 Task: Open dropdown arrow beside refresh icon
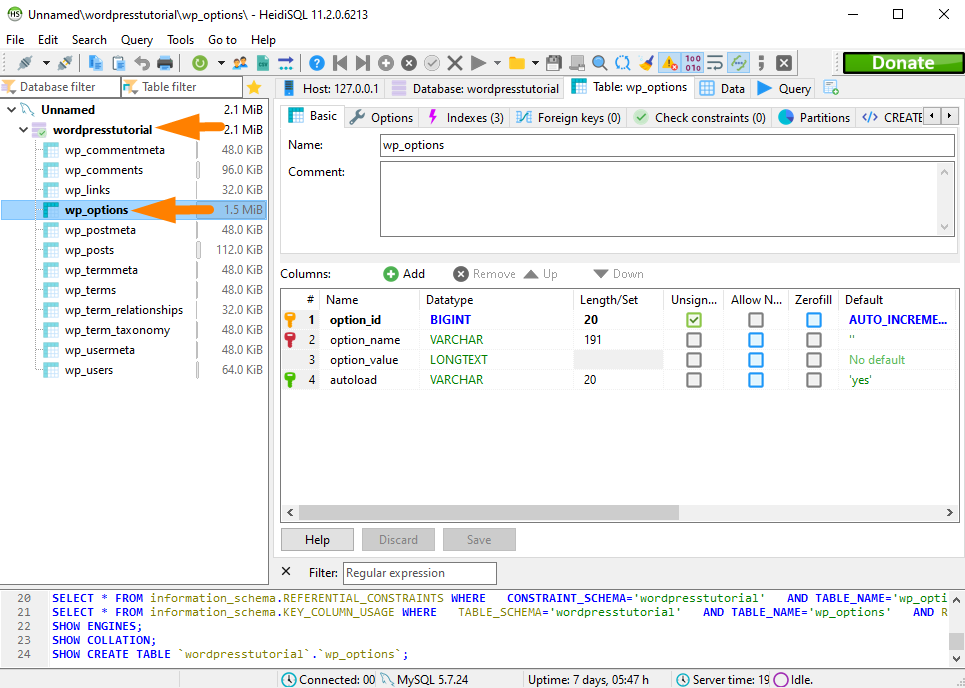click(x=220, y=63)
